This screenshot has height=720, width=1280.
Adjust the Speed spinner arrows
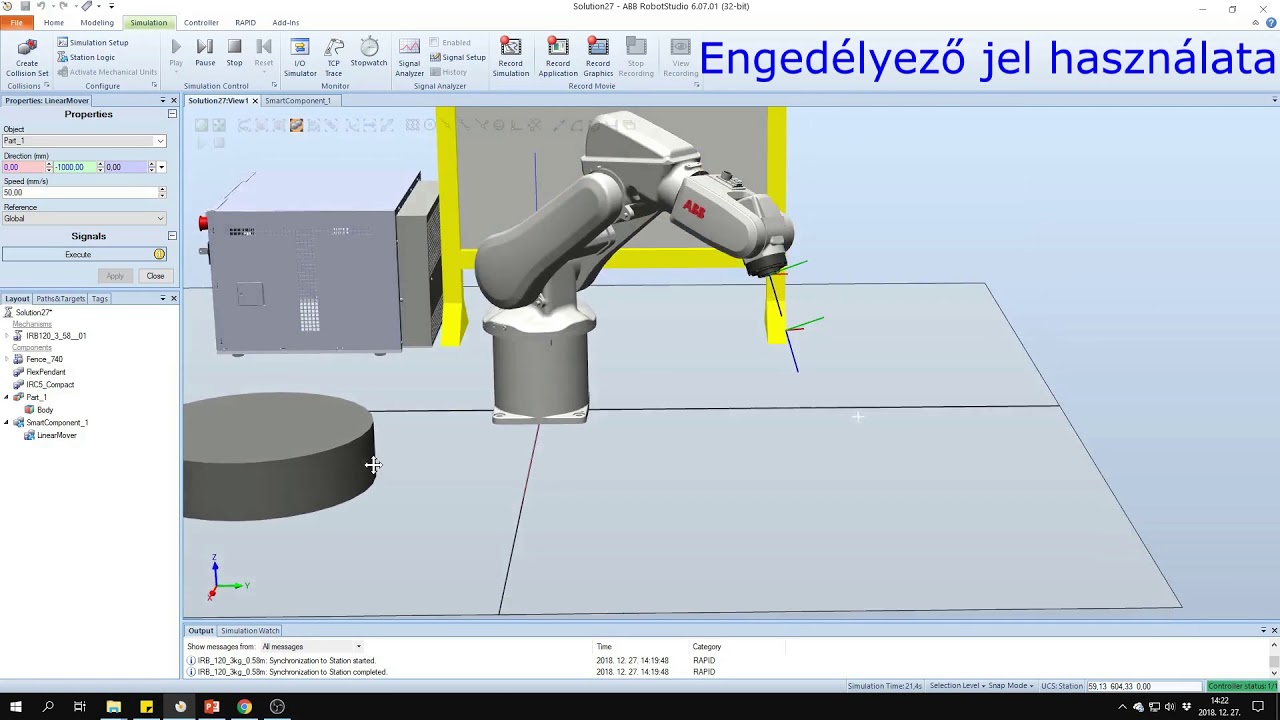(162, 192)
